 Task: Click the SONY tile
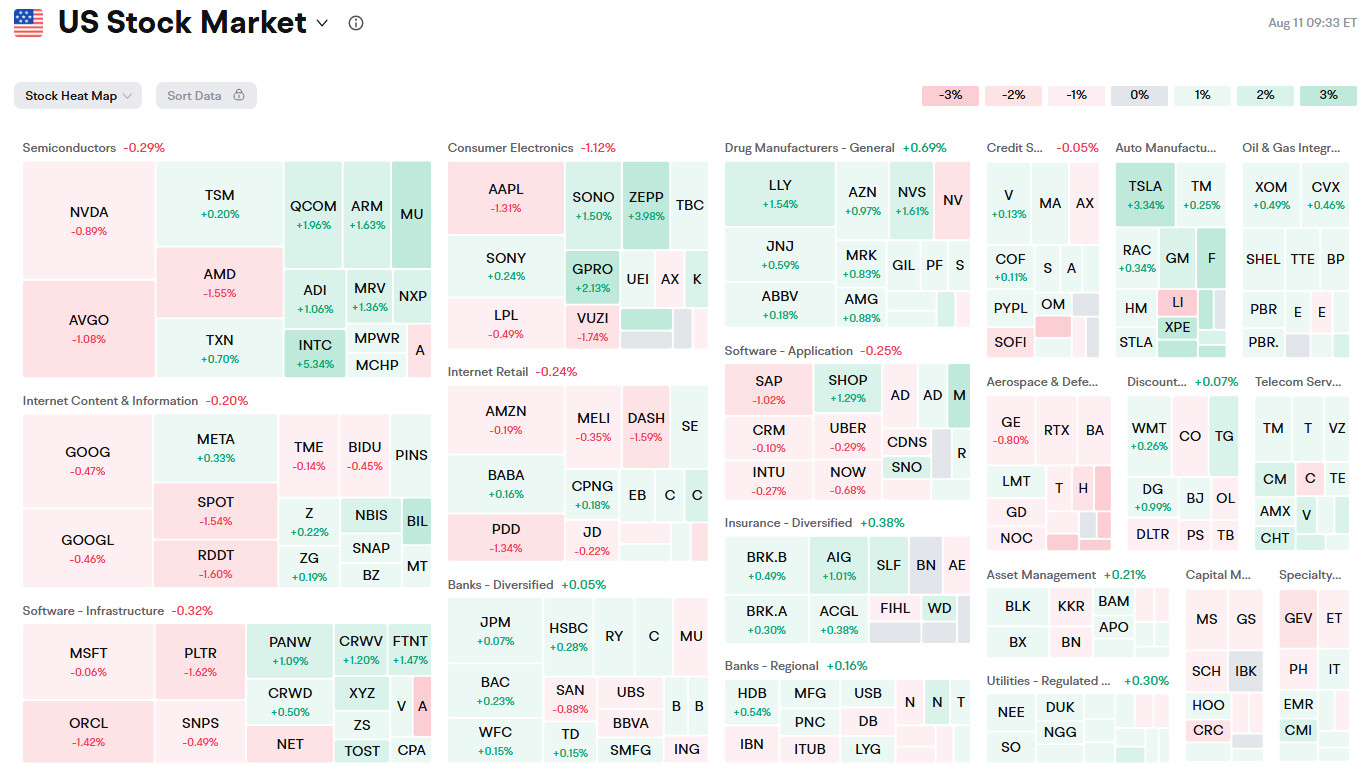[x=506, y=266]
